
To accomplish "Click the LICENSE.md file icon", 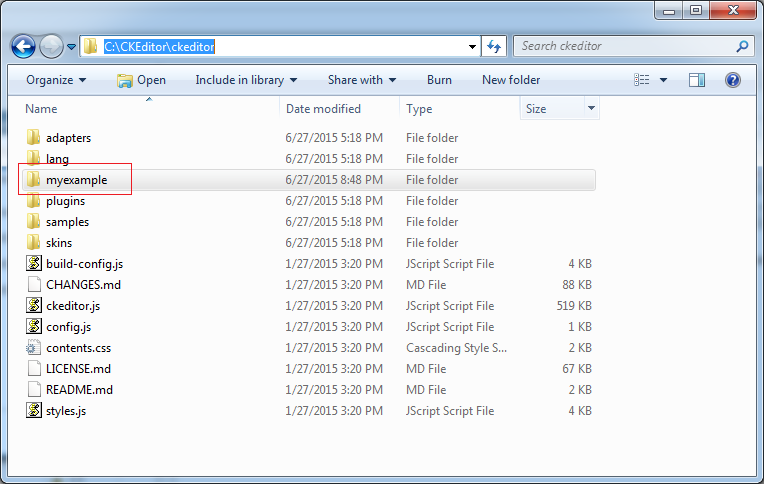I will [x=34, y=368].
